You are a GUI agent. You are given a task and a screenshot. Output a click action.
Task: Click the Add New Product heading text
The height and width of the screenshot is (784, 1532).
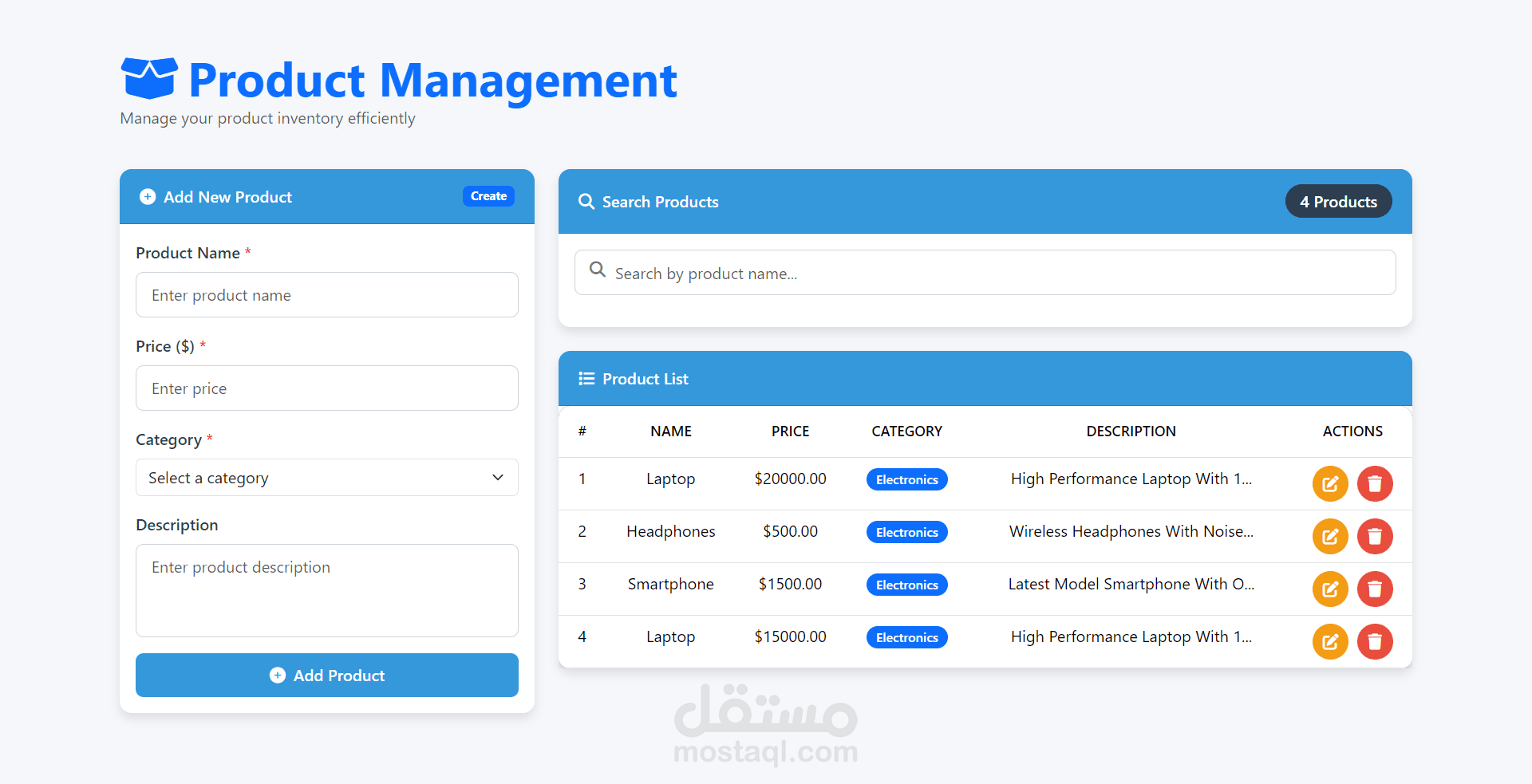click(x=228, y=197)
